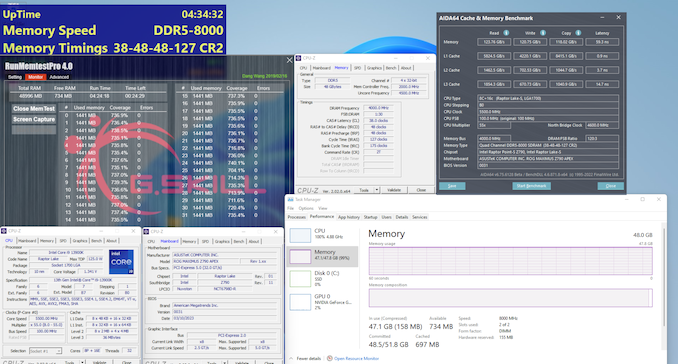
Task: Click the Close button in AIDA64
Action: pyautogui.click(x=611, y=186)
